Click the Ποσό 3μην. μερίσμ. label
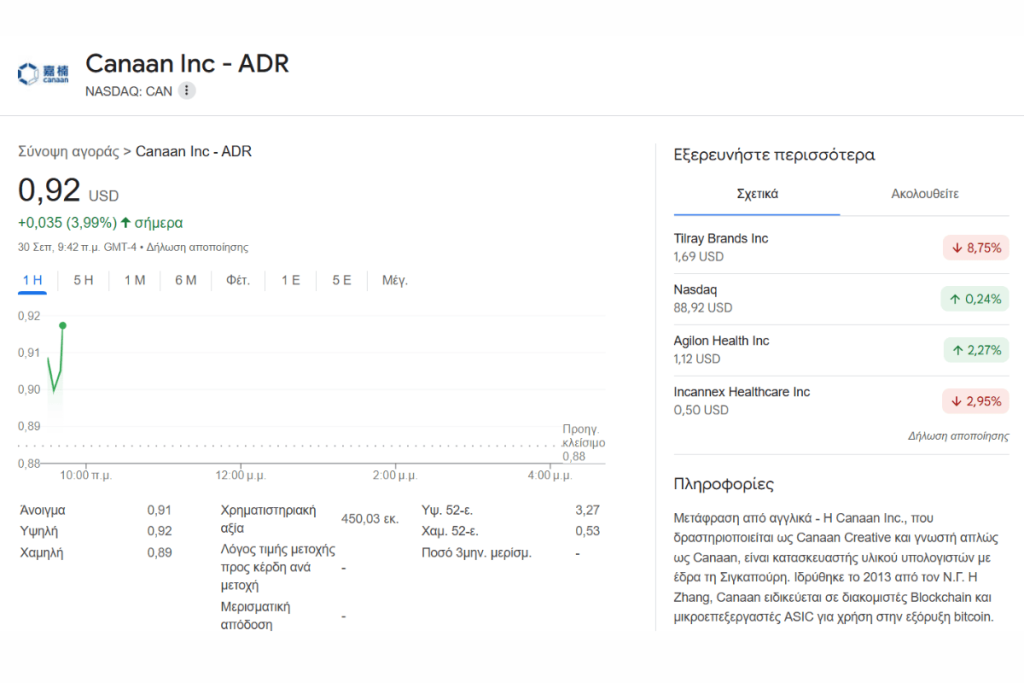 click(x=476, y=552)
